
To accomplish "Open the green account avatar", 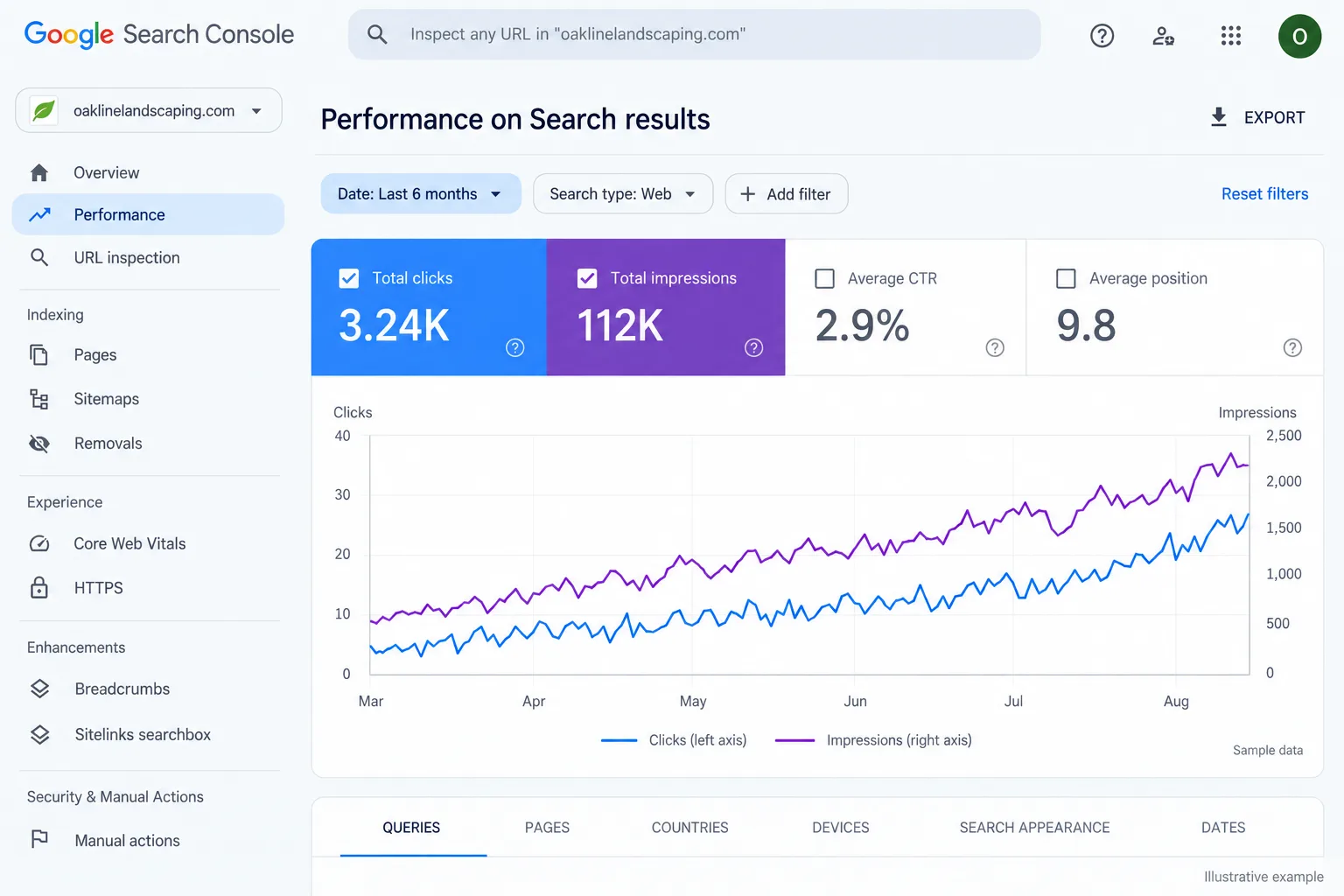I will (x=1299, y=36).
